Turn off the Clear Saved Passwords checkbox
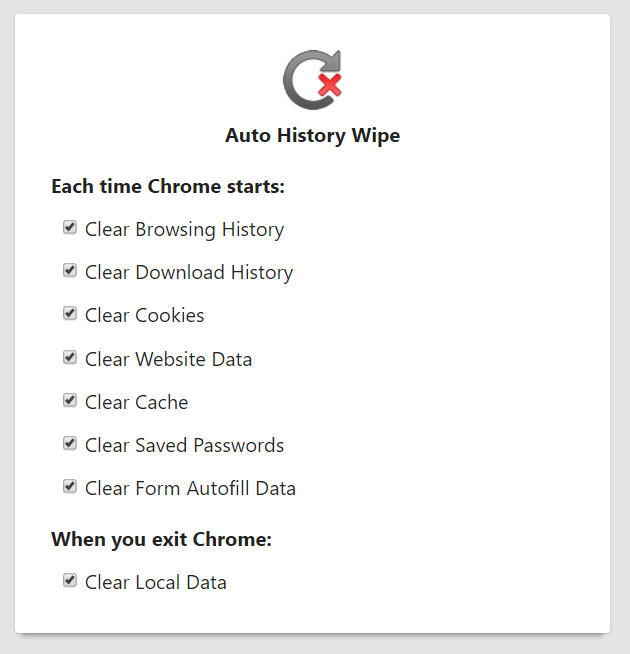Viewport: 630px width, 654px height. [x=70, y=443]
